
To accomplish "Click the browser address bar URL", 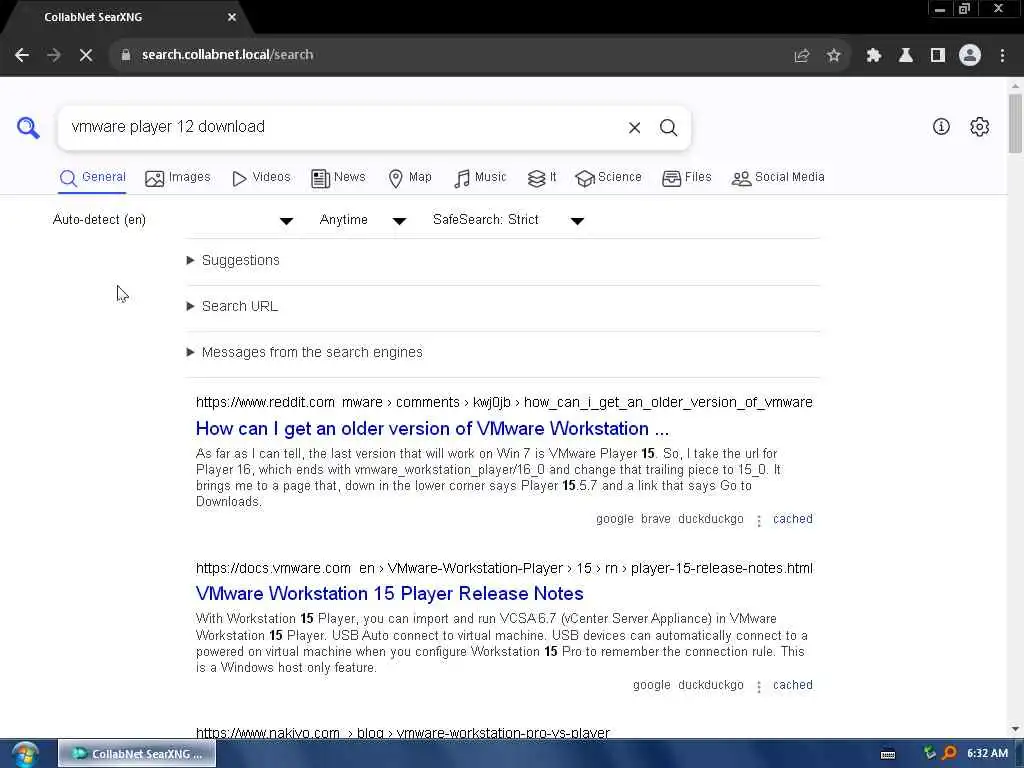I will pos(227,55).
